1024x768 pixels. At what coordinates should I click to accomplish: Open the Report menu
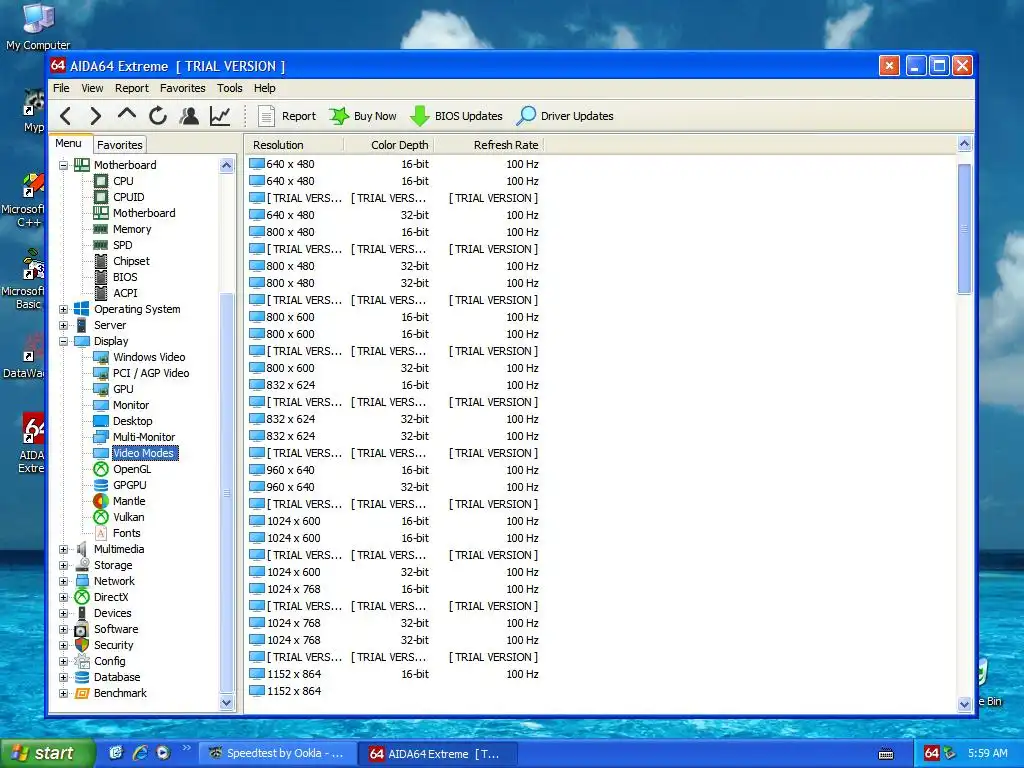click(132, 88)
